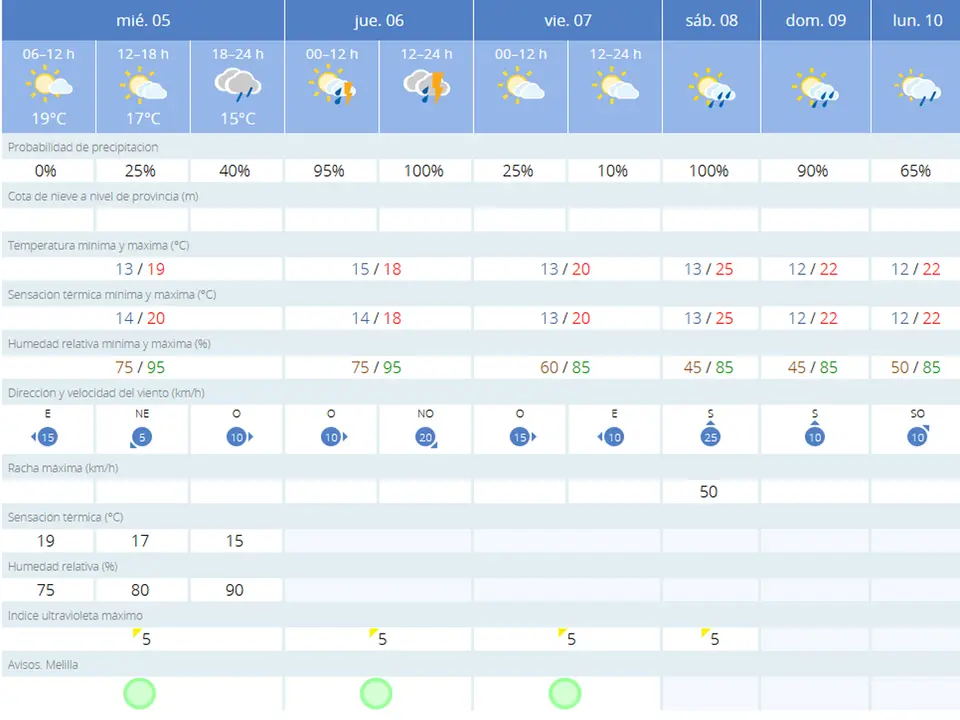Click the NO 20 wind direction icon

coord(426,438)
